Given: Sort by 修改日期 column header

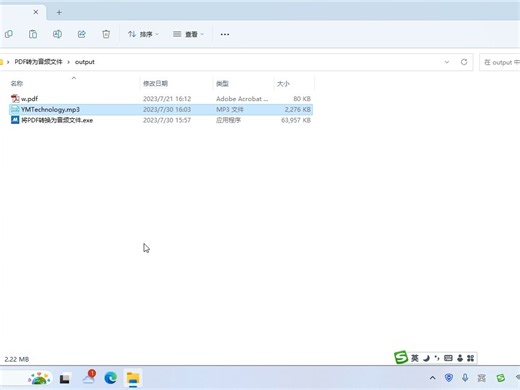Looking at the screenshot, I should pyautogui.click(x=155, y=83).
